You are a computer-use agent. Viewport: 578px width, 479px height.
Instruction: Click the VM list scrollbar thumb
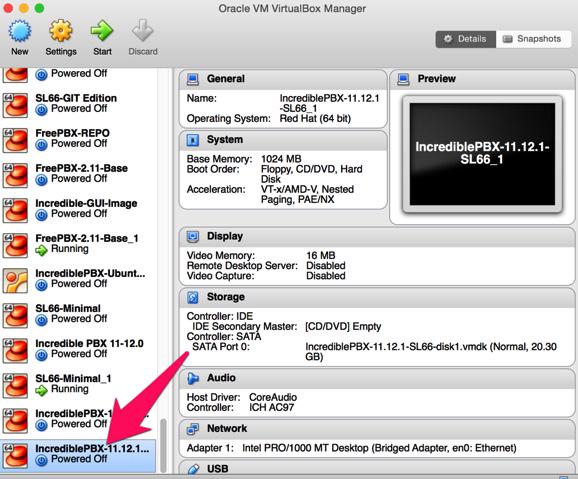pyautogui.click(x=163, y=445)
